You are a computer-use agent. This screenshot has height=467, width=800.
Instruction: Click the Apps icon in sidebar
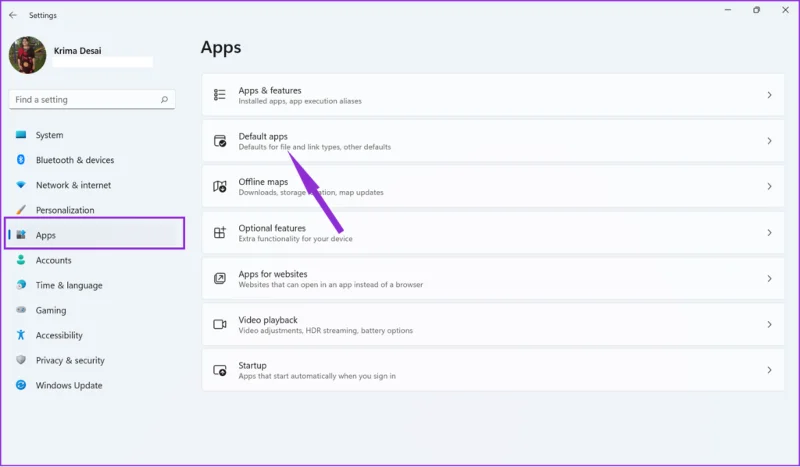pyautogui.click(x=21, y=235)
